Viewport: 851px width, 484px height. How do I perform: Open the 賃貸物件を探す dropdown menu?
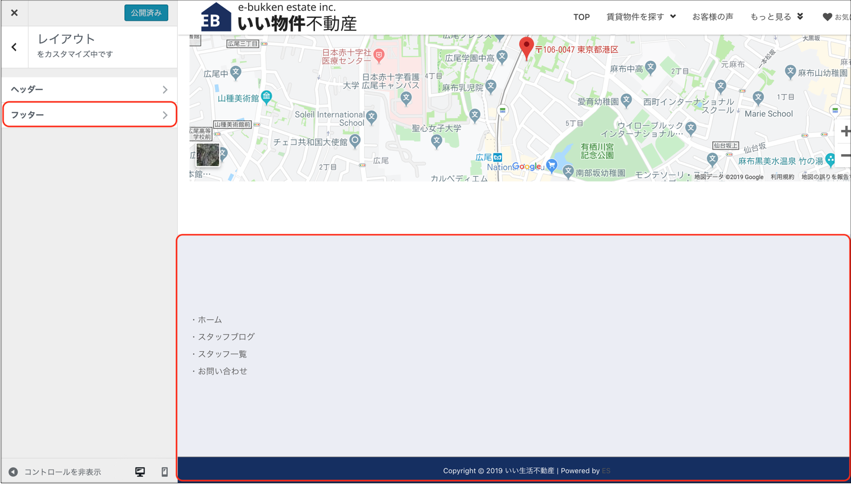[x=640, y=17]
